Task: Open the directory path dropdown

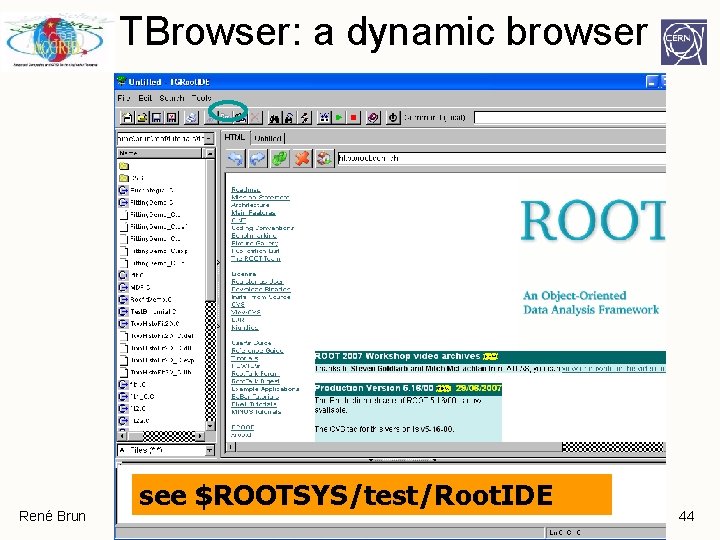Action: pyautogui.click(x=209, y=138)
